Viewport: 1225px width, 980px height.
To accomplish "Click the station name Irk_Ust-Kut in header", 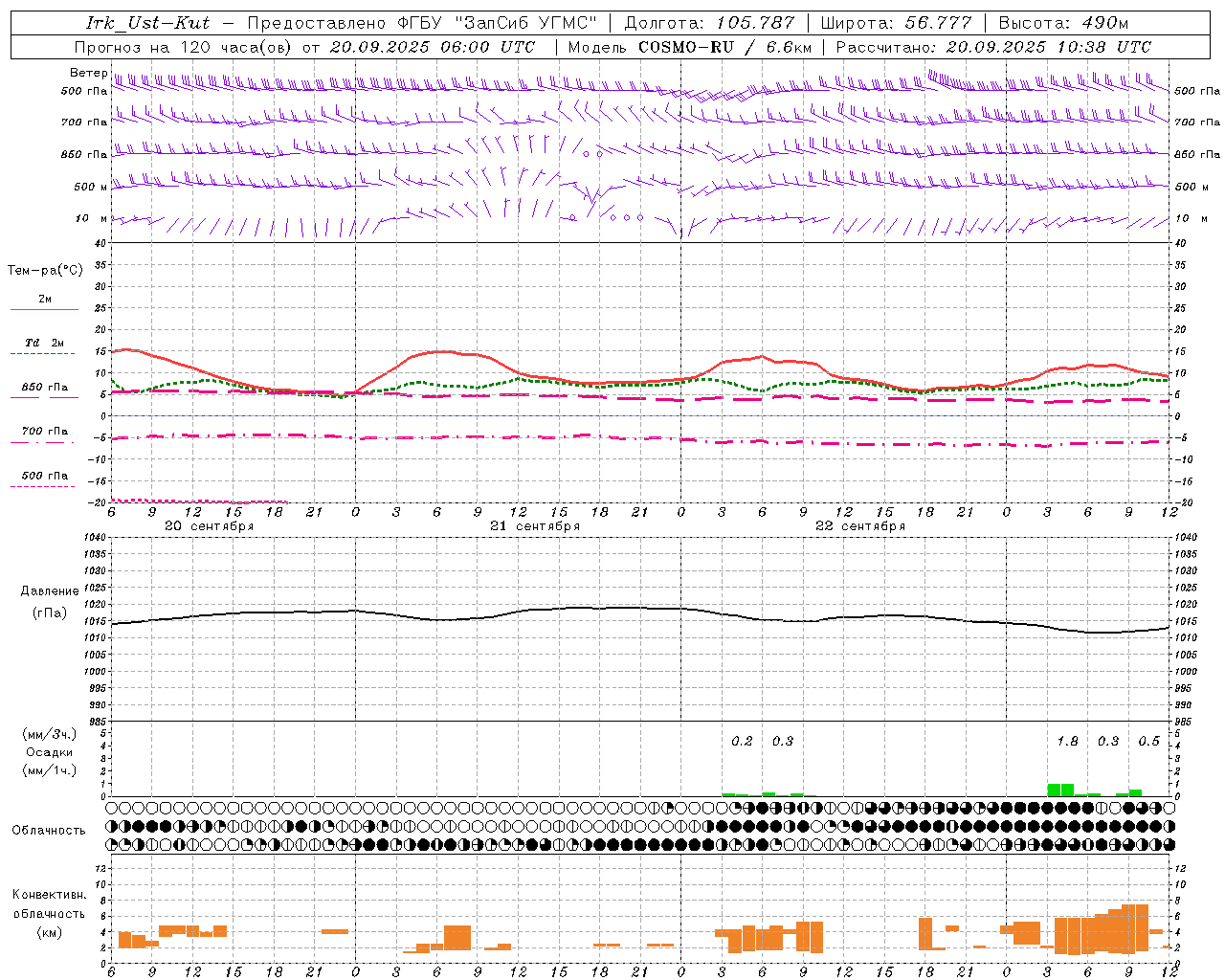I will [x=148, y=23].
